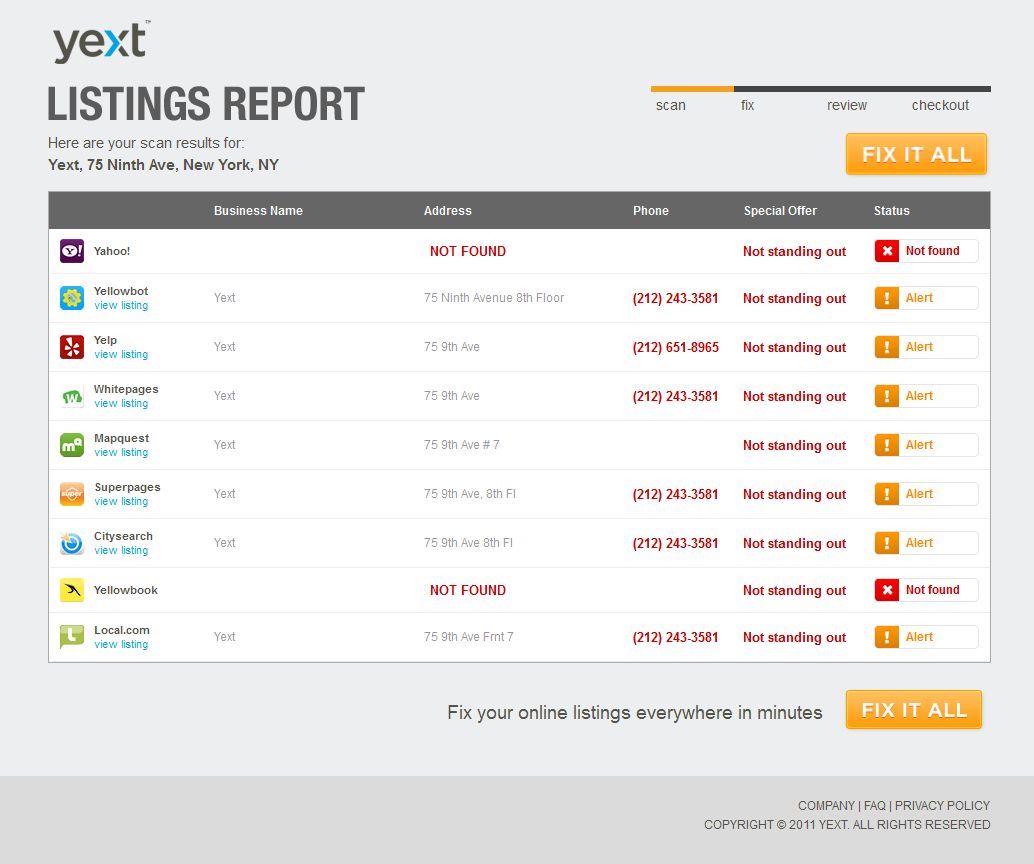
Task: Click the alert exclamation icon for Superpages
Action: click(x=887, y=494)
